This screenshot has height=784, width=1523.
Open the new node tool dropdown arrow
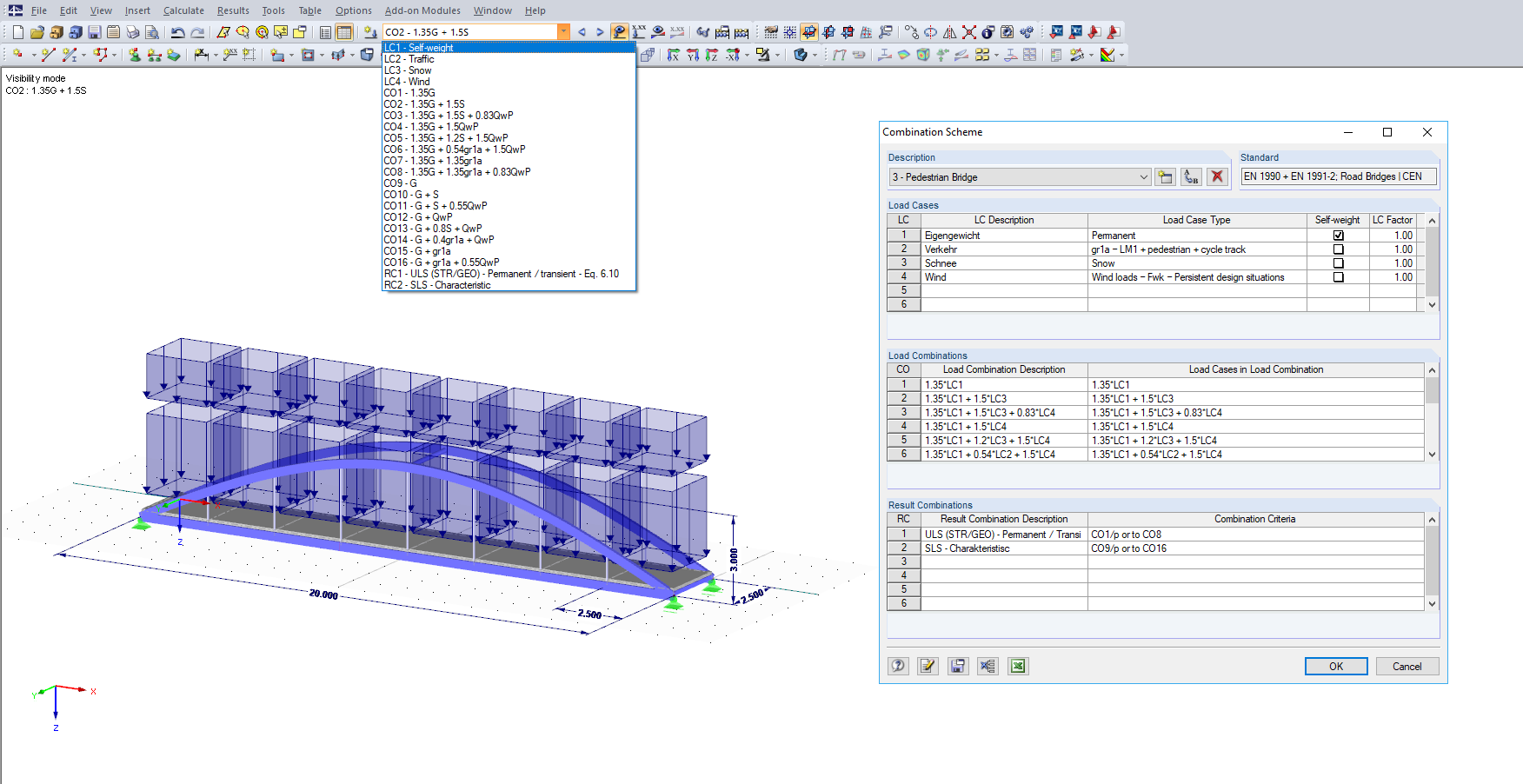coord(34,55)
